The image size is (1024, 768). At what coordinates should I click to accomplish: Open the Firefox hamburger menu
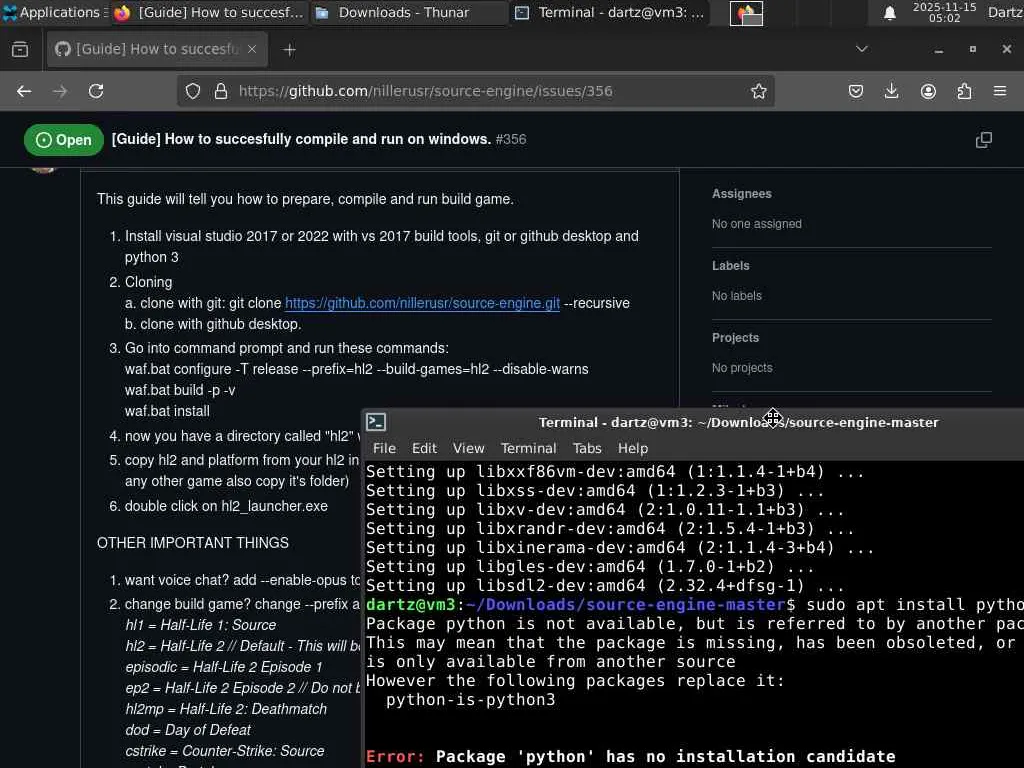tap(1000, 91)
